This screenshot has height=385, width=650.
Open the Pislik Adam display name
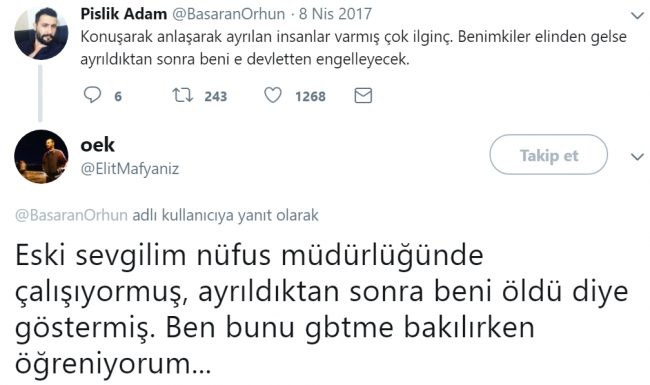coord(124,14)
